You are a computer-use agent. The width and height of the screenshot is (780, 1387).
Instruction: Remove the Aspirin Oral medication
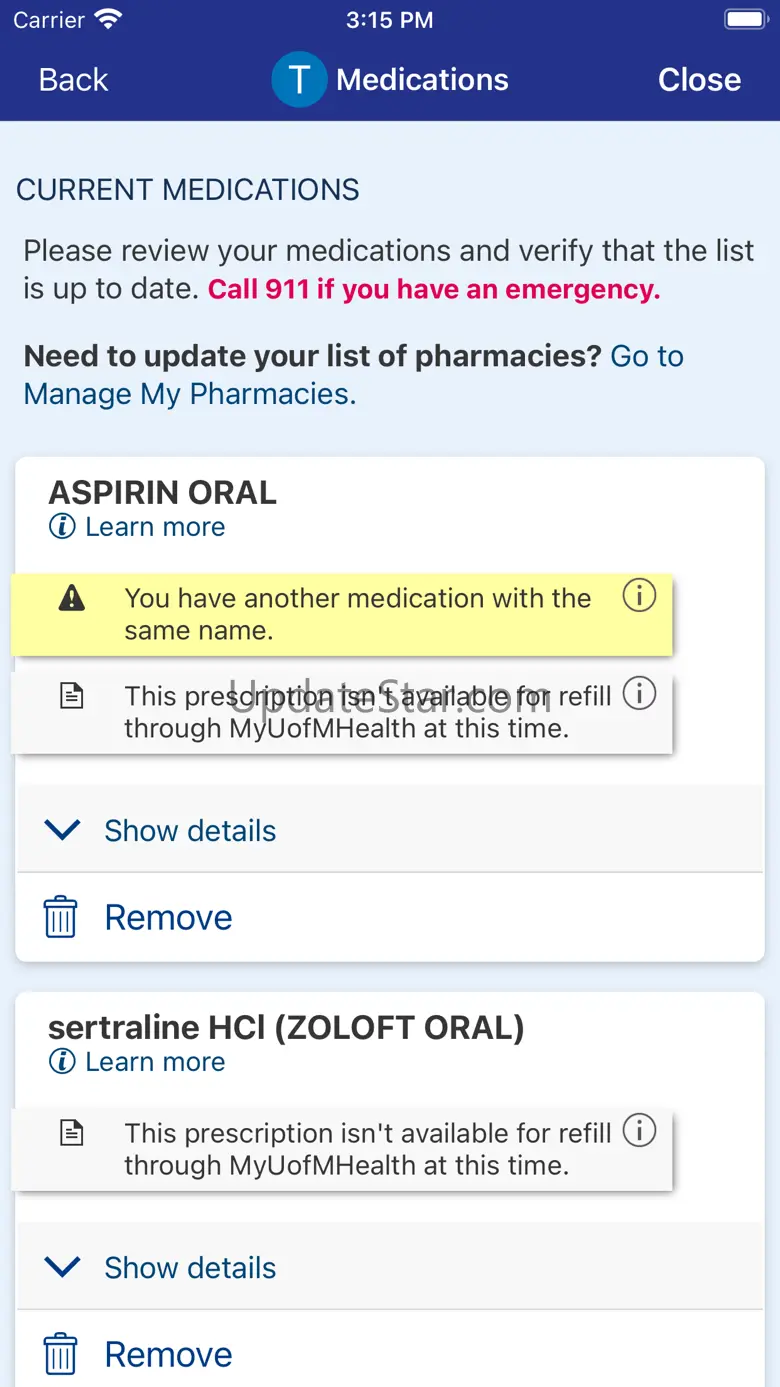click(168, 917)
